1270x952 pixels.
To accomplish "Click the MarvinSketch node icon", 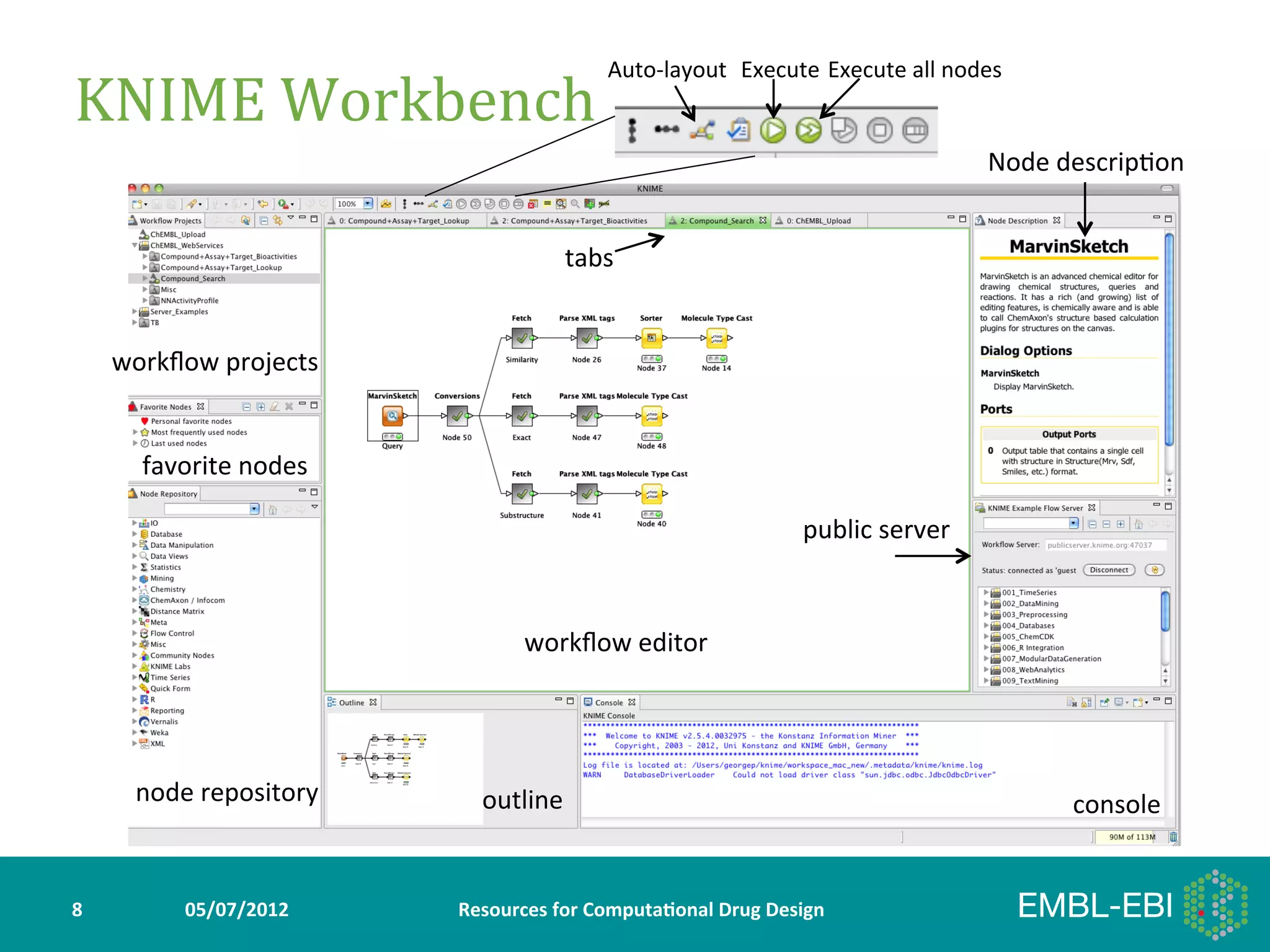I will [392, 416].
